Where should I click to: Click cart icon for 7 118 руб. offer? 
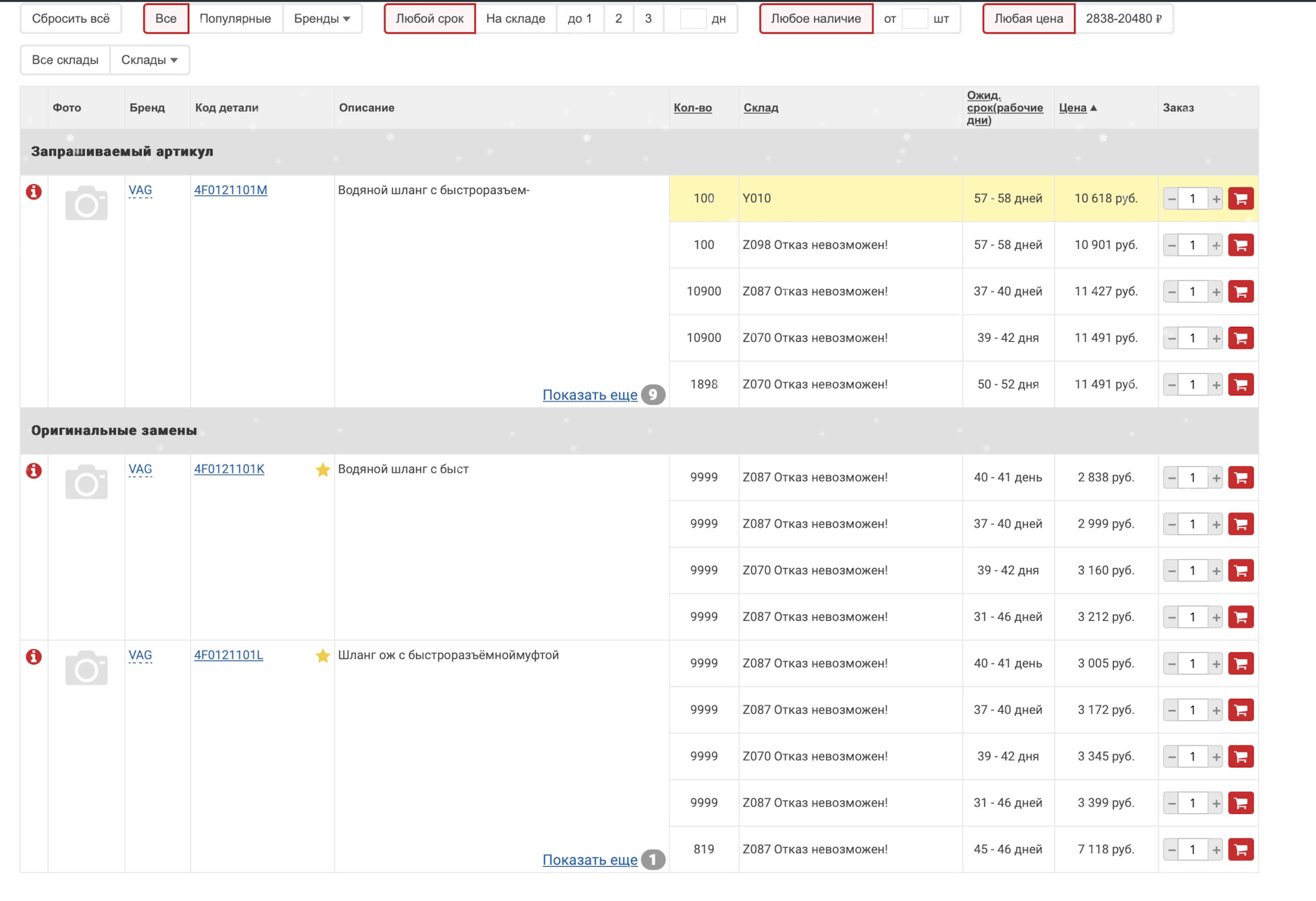tap(1241, 850)
